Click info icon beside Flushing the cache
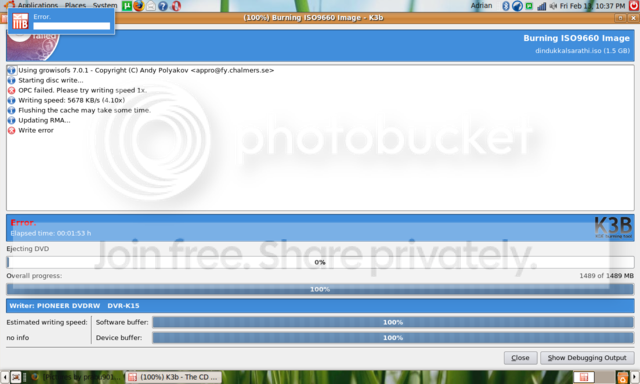Viewport: 640px width, 384px height. [x=11, y=110]
